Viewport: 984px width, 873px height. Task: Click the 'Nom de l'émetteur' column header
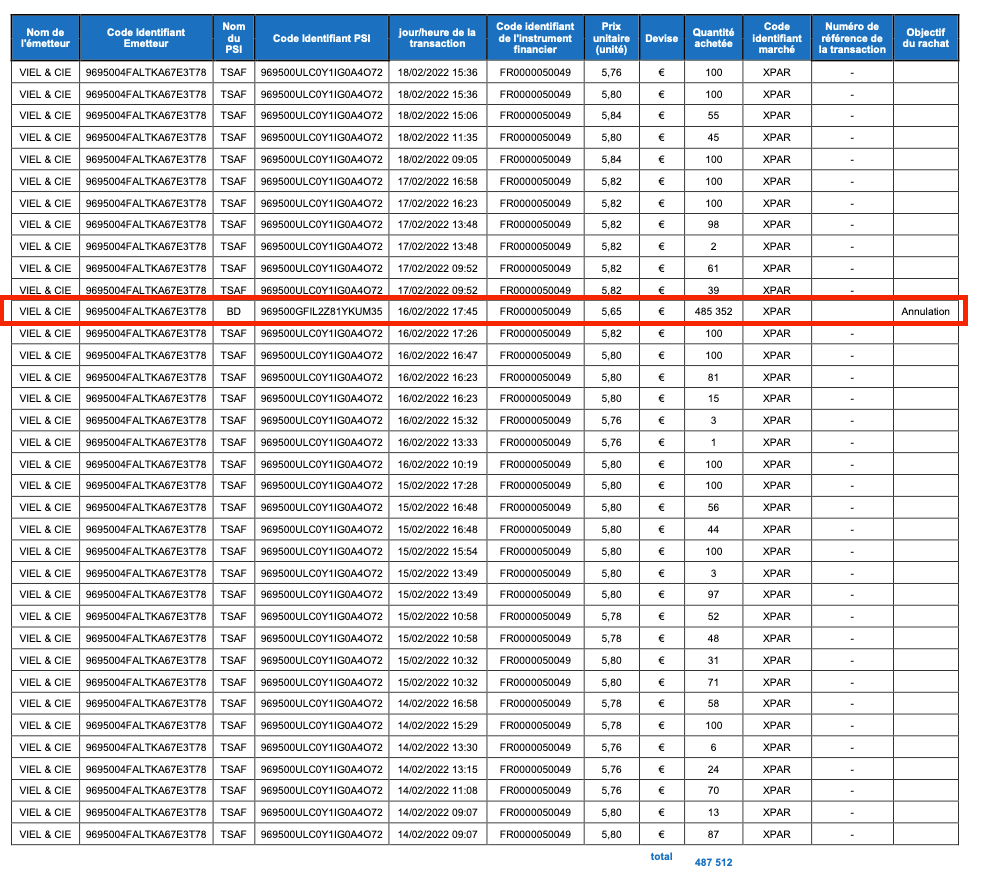pos(45,38)
